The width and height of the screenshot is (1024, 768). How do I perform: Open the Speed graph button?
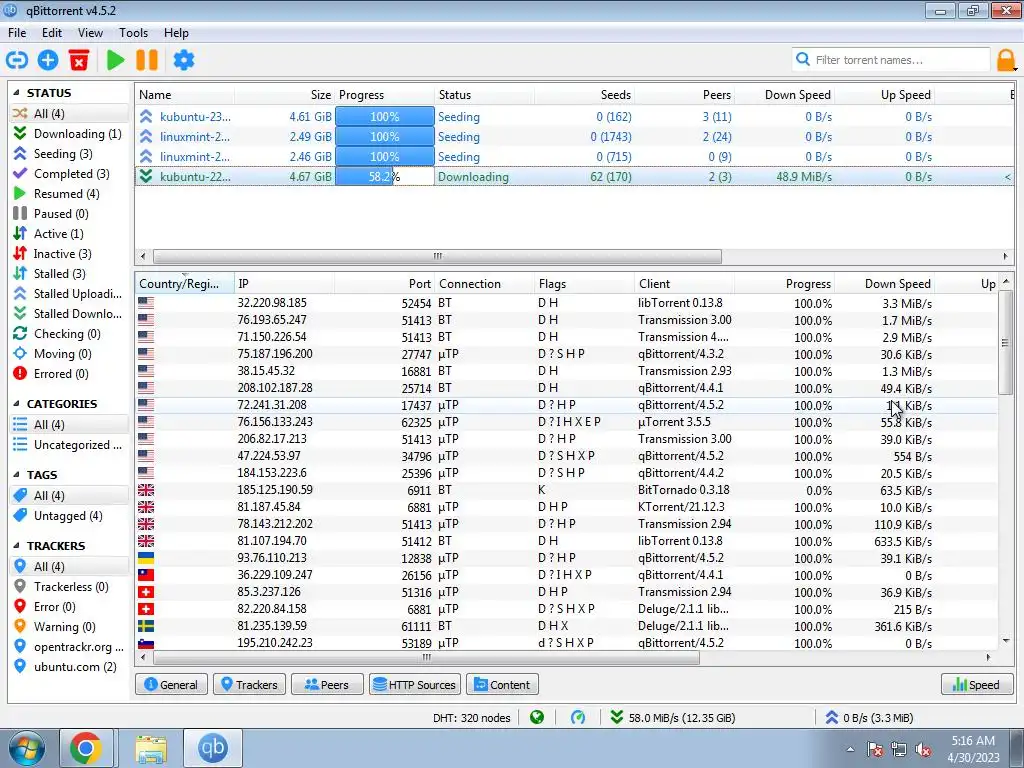(977, 684)
